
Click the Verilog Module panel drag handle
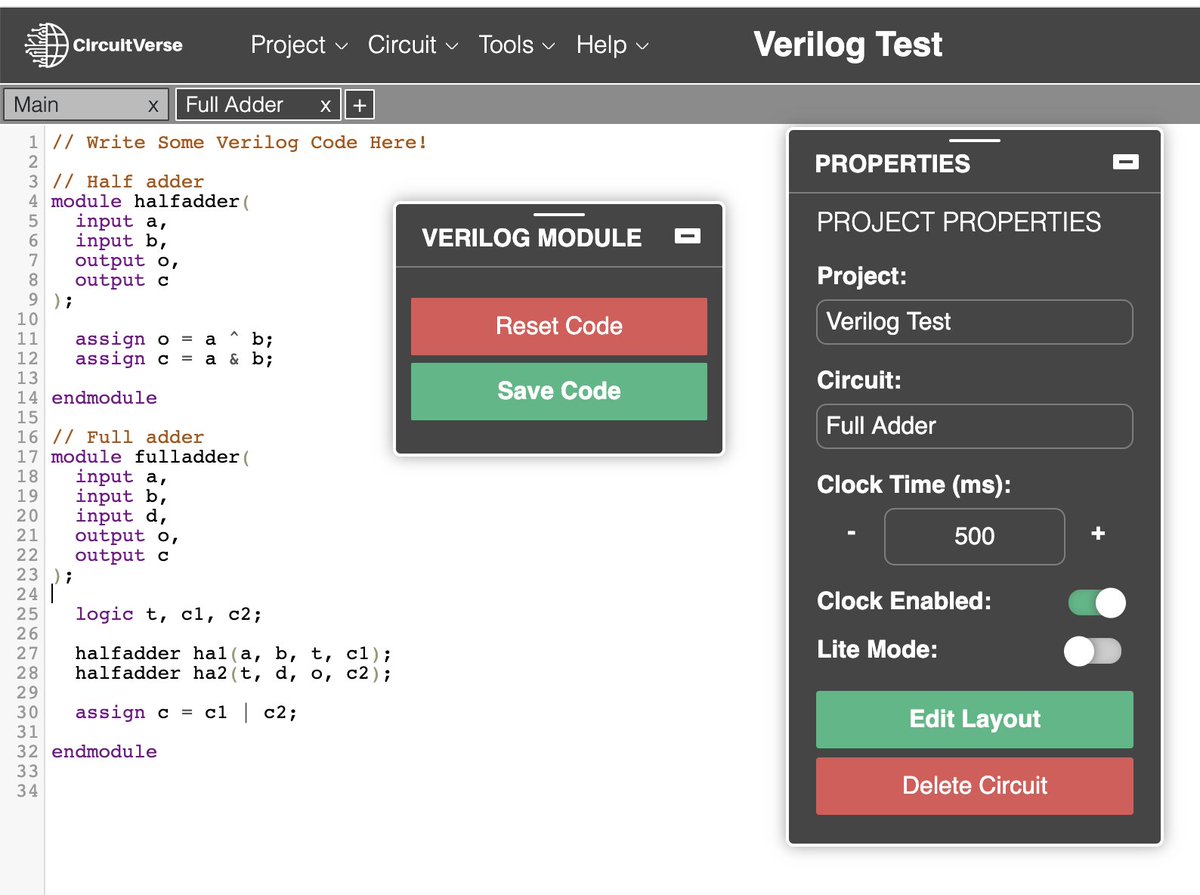(559, 214)
